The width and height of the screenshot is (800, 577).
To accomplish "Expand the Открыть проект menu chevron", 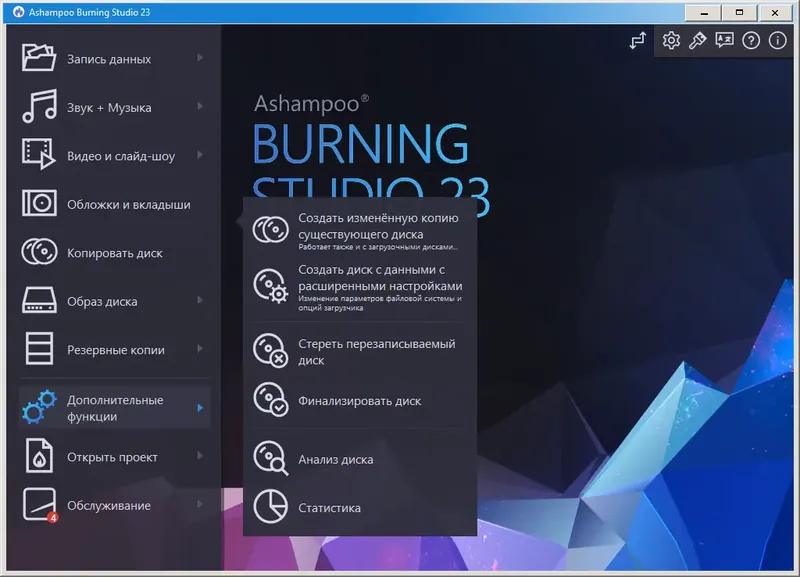I will pyautogui.click(x=201, y=457).
